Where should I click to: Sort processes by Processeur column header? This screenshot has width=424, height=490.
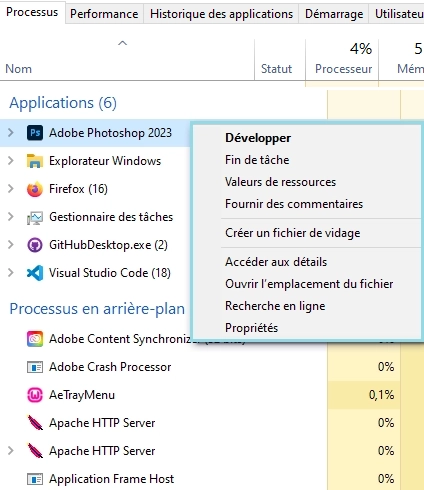(342, 60)
